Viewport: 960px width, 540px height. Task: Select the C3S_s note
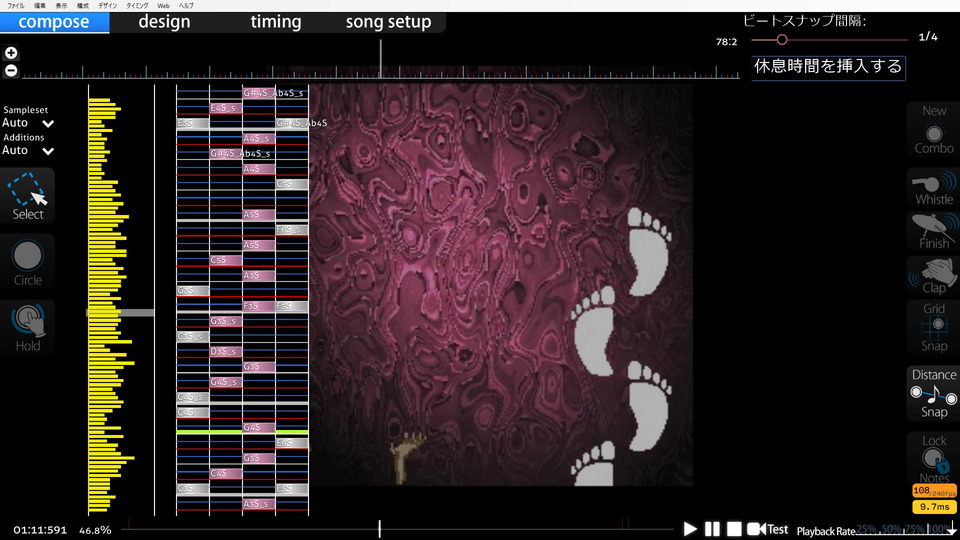192,337
